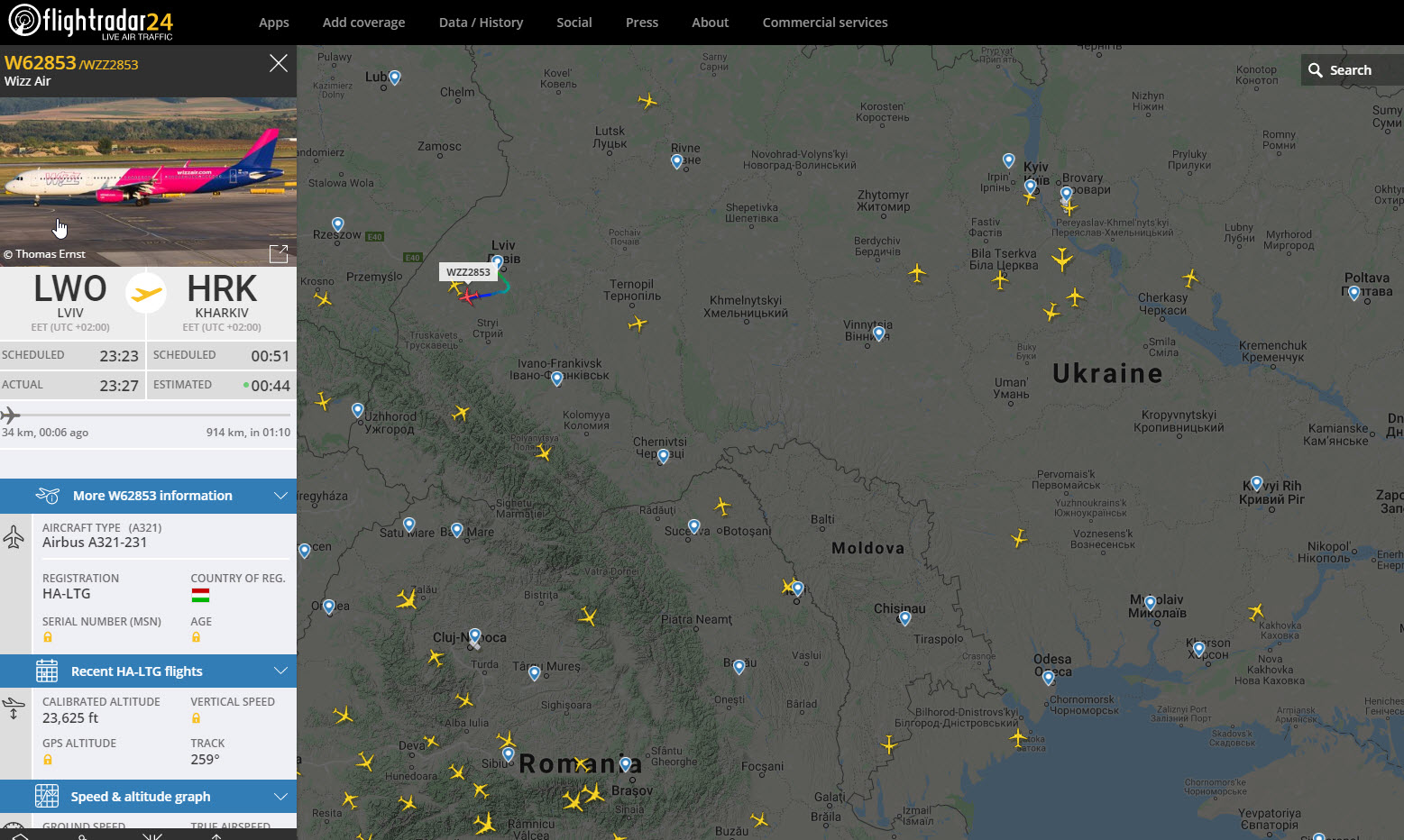1404x840 pixels.
Task: Click the estimated arrival time 00:44
Action: (271, 386)
